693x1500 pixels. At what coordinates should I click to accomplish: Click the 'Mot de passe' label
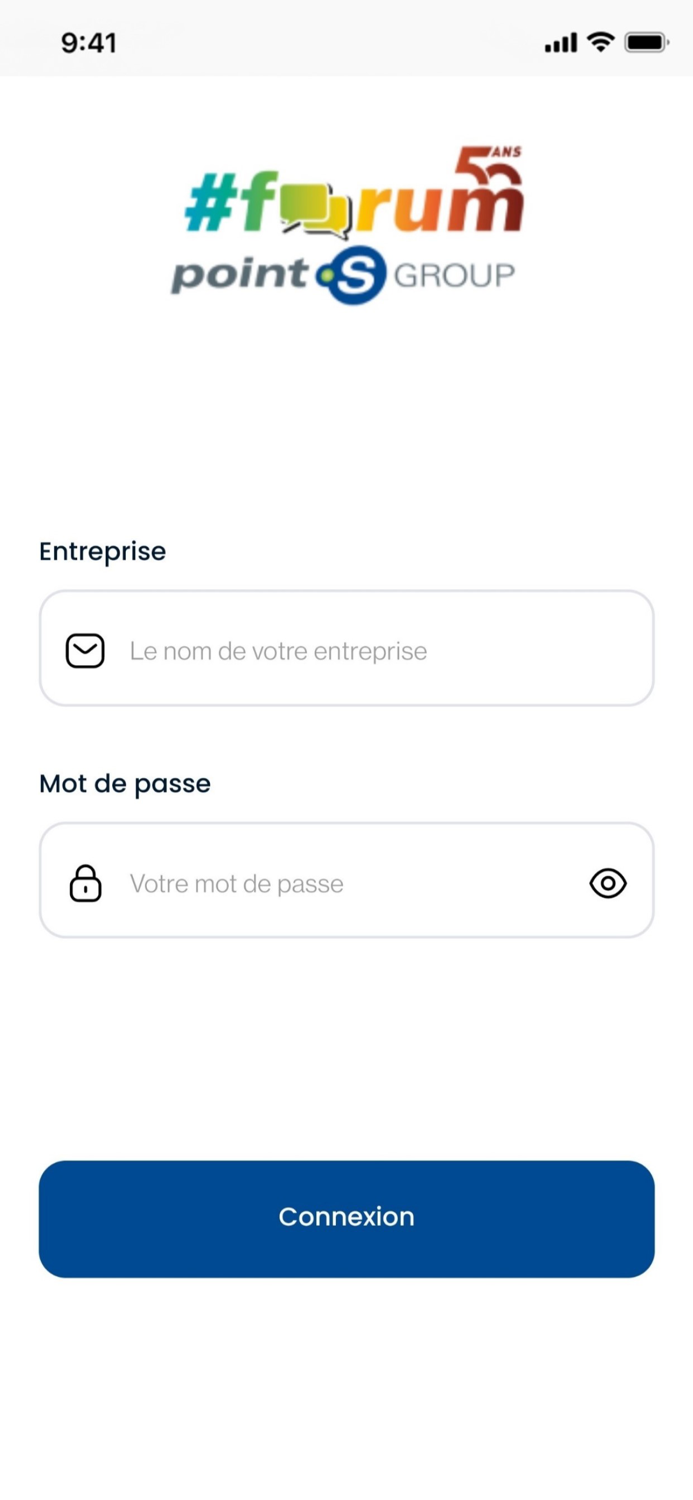point(125,783)
